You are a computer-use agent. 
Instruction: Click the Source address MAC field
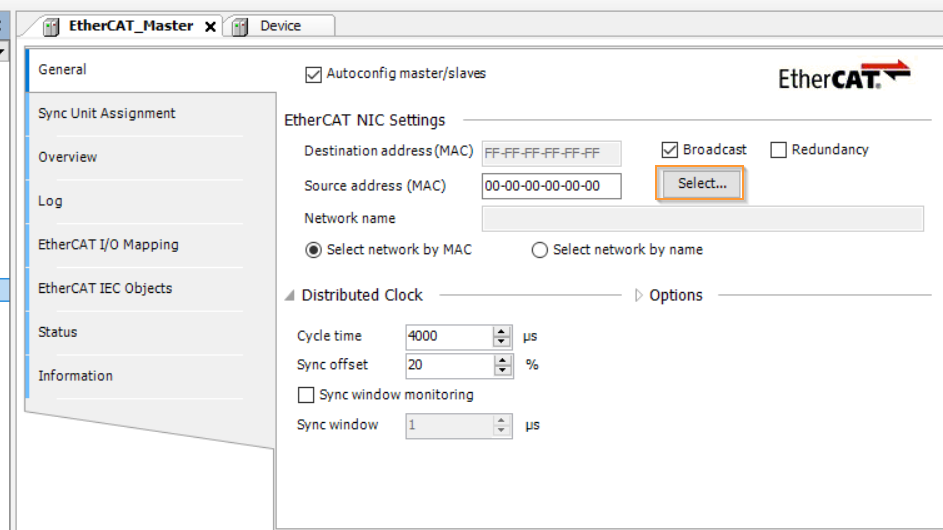coord(551,186)
